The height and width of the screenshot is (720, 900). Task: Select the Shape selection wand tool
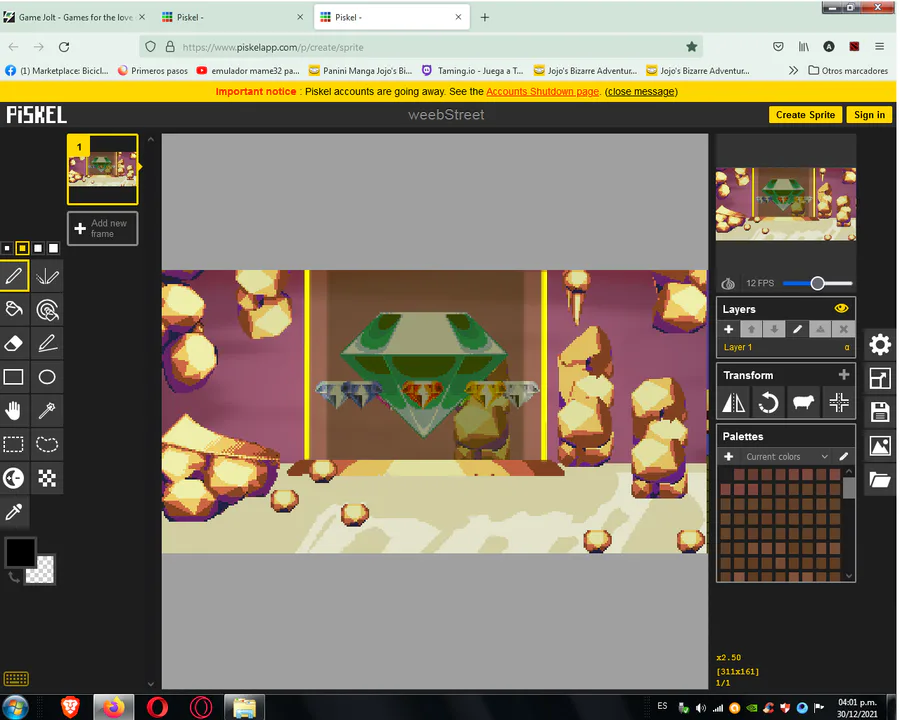click(47, 411)
